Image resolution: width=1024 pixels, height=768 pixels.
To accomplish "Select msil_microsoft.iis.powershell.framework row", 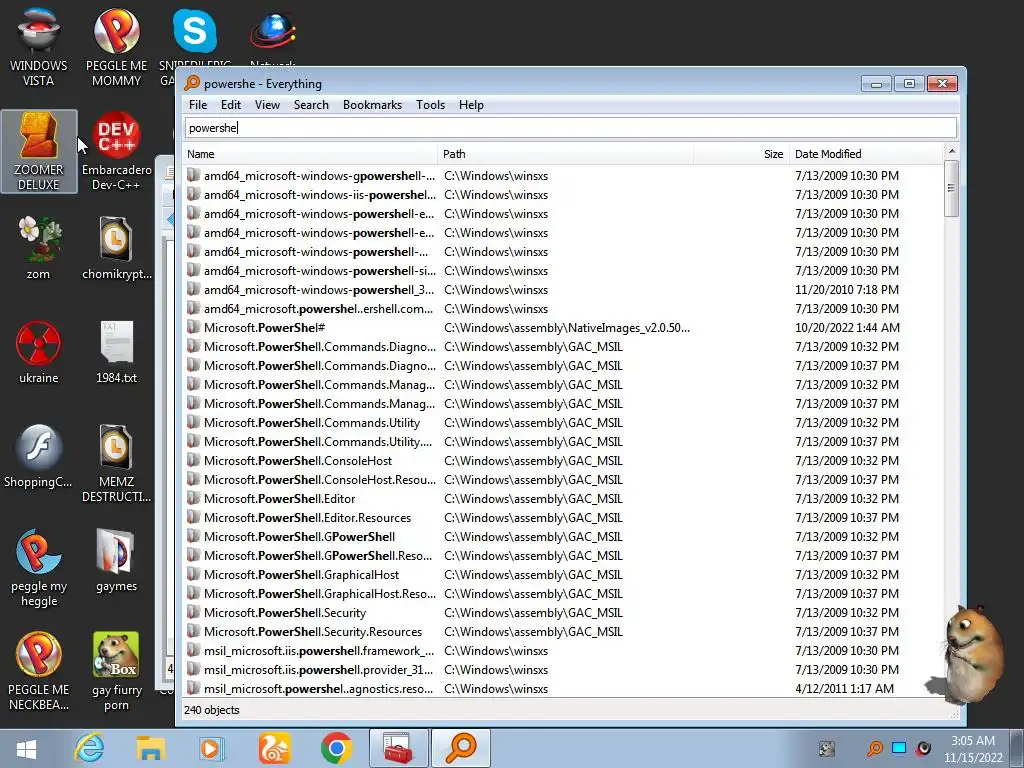I will pyautogui.click(x=564, y=650).
